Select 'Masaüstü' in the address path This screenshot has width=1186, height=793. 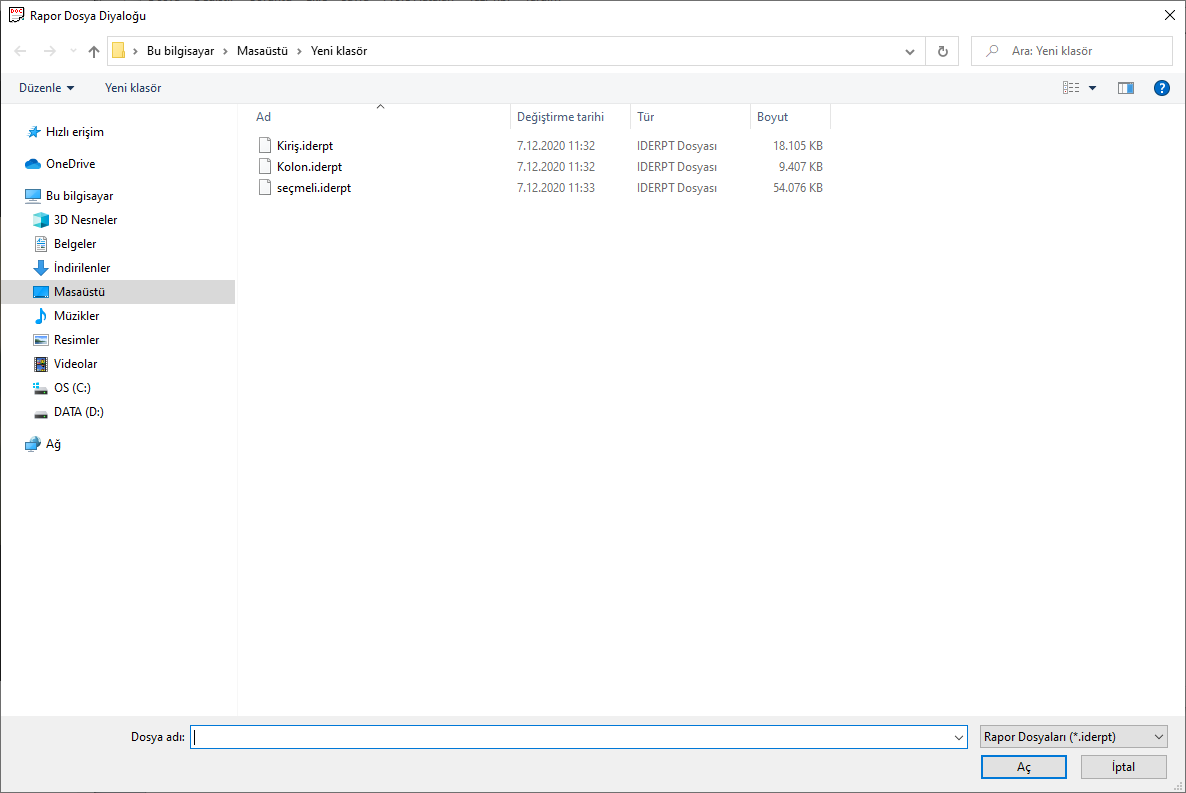[262, 51]
